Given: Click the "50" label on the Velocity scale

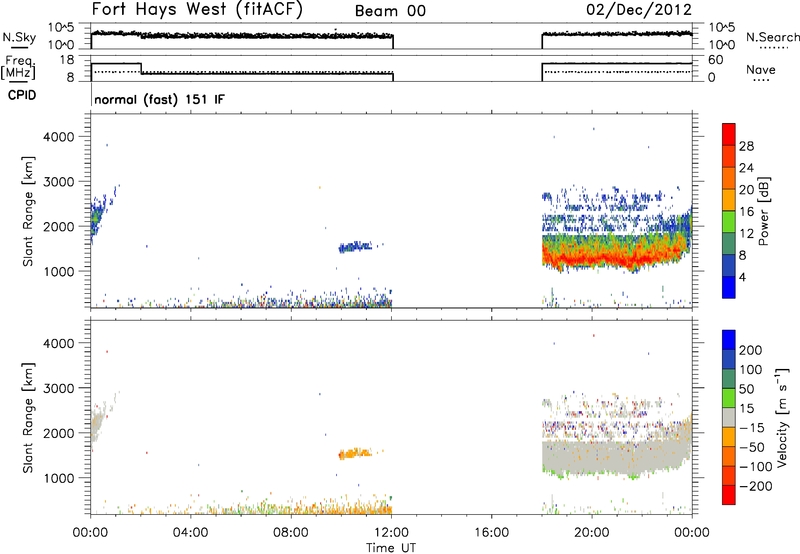Looking at the screenshot, I should point(746,389).
